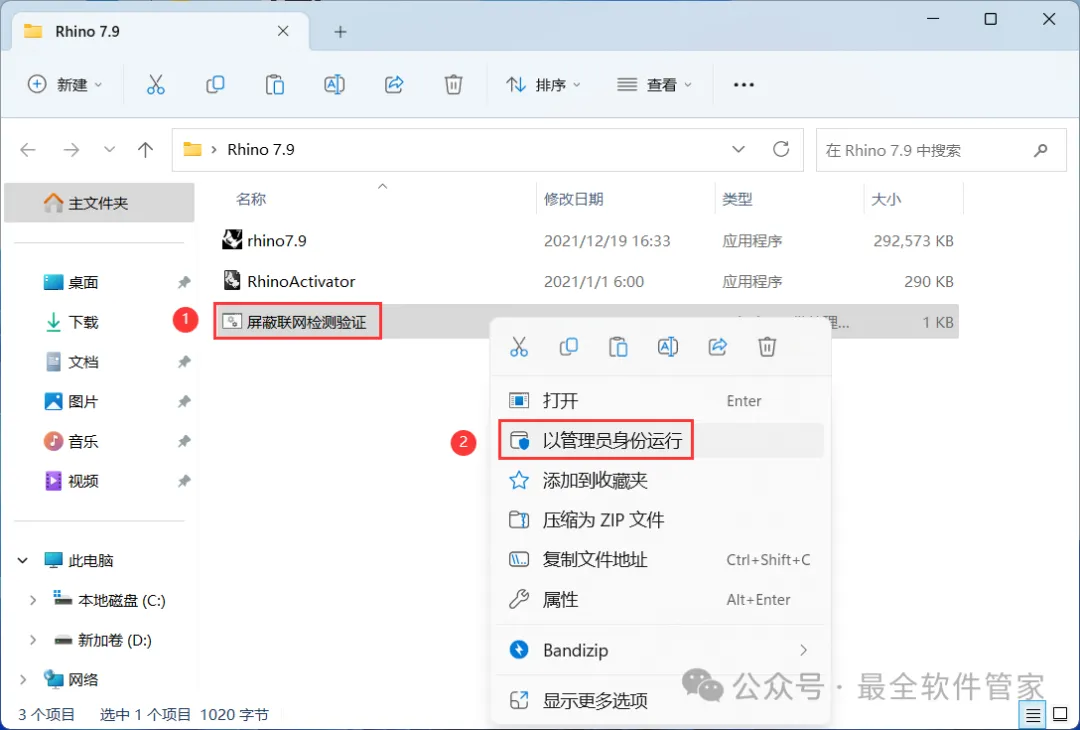Click the Cut icon in the top toolbar
Image resolution: width=1080 pixels, height=730 pixels.
tap(156, 85)
